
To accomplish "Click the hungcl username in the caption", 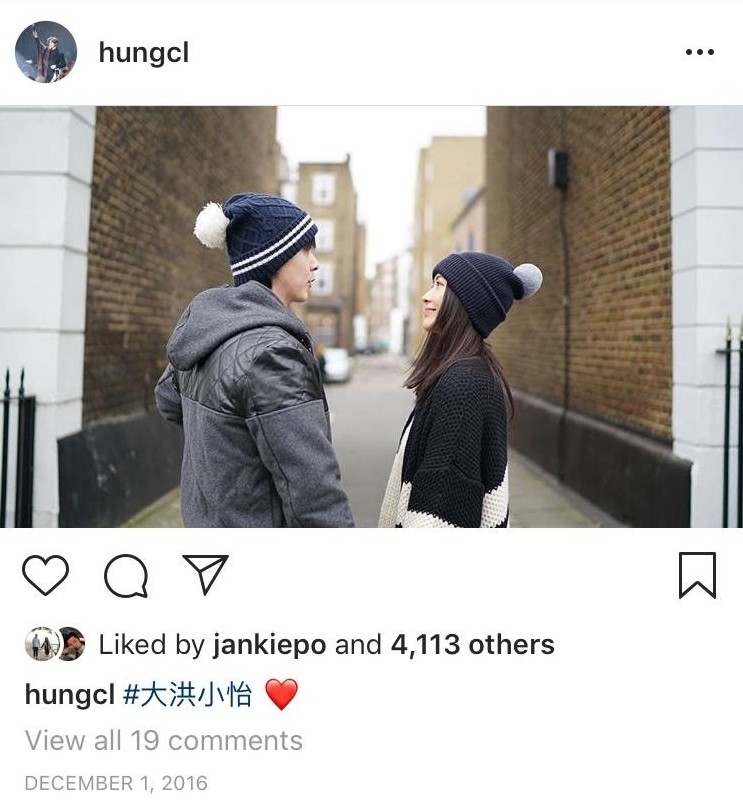I will (69, 694).
